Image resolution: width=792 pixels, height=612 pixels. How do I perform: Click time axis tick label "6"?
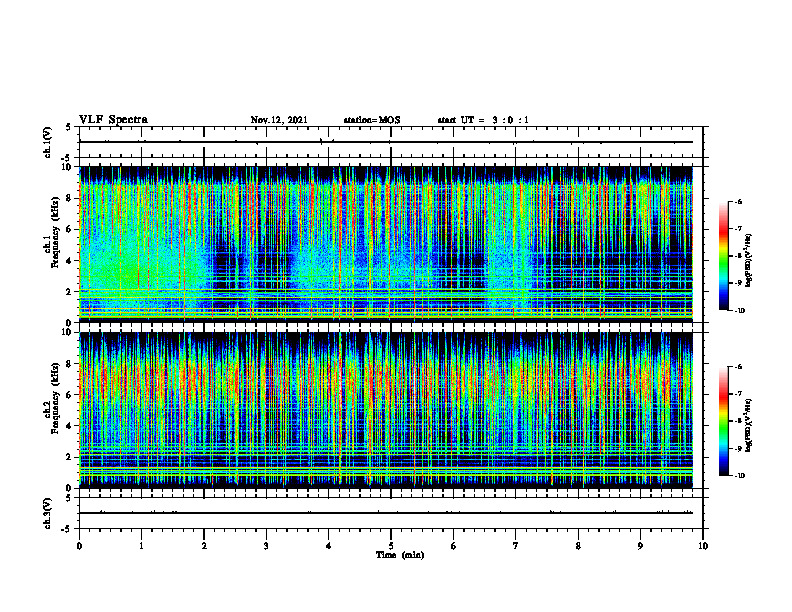[x=454, y=546]
